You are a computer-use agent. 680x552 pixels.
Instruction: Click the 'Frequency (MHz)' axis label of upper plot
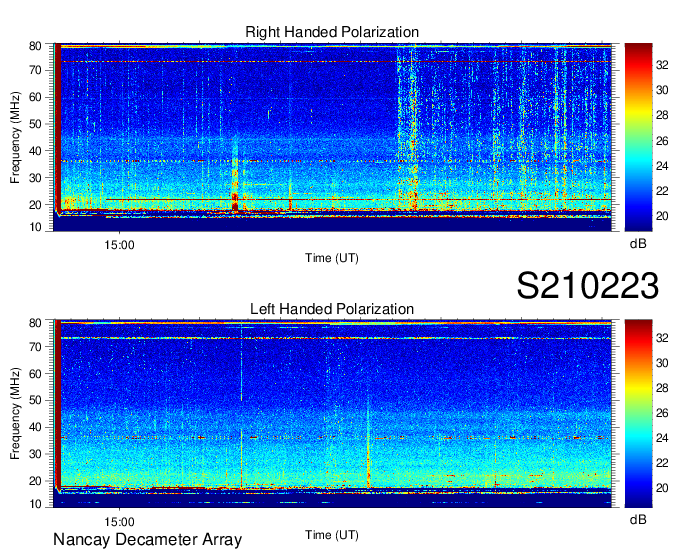(15, 137)
